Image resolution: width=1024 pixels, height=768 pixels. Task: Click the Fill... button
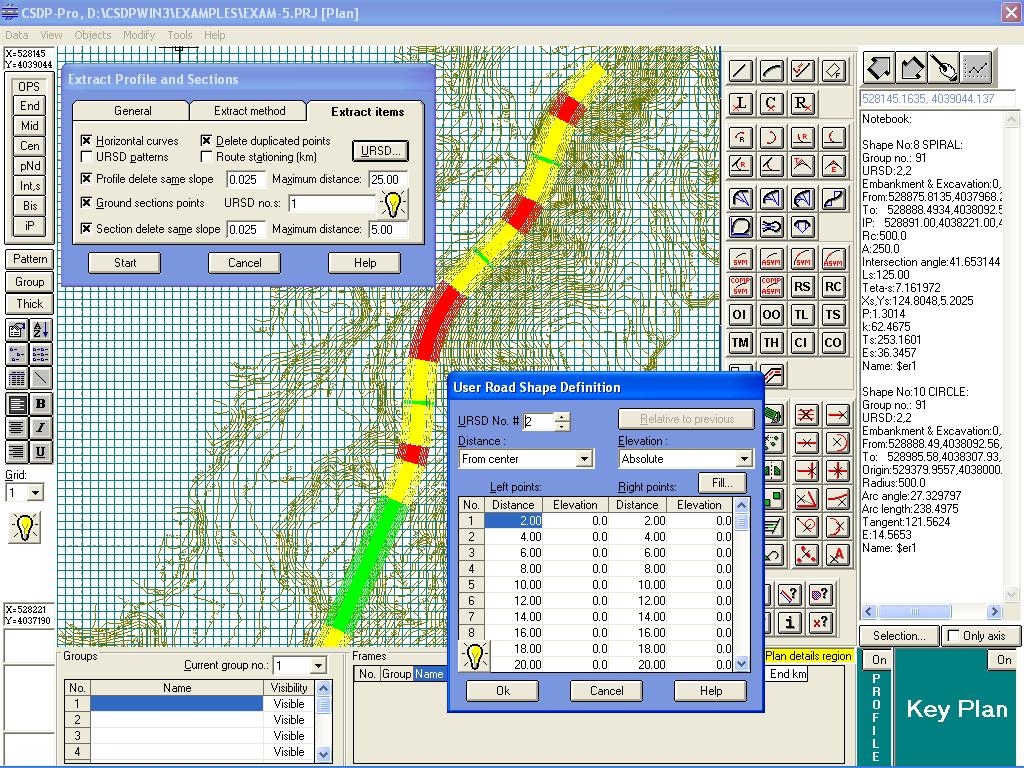pyautogui.click(x=722, y=483)
